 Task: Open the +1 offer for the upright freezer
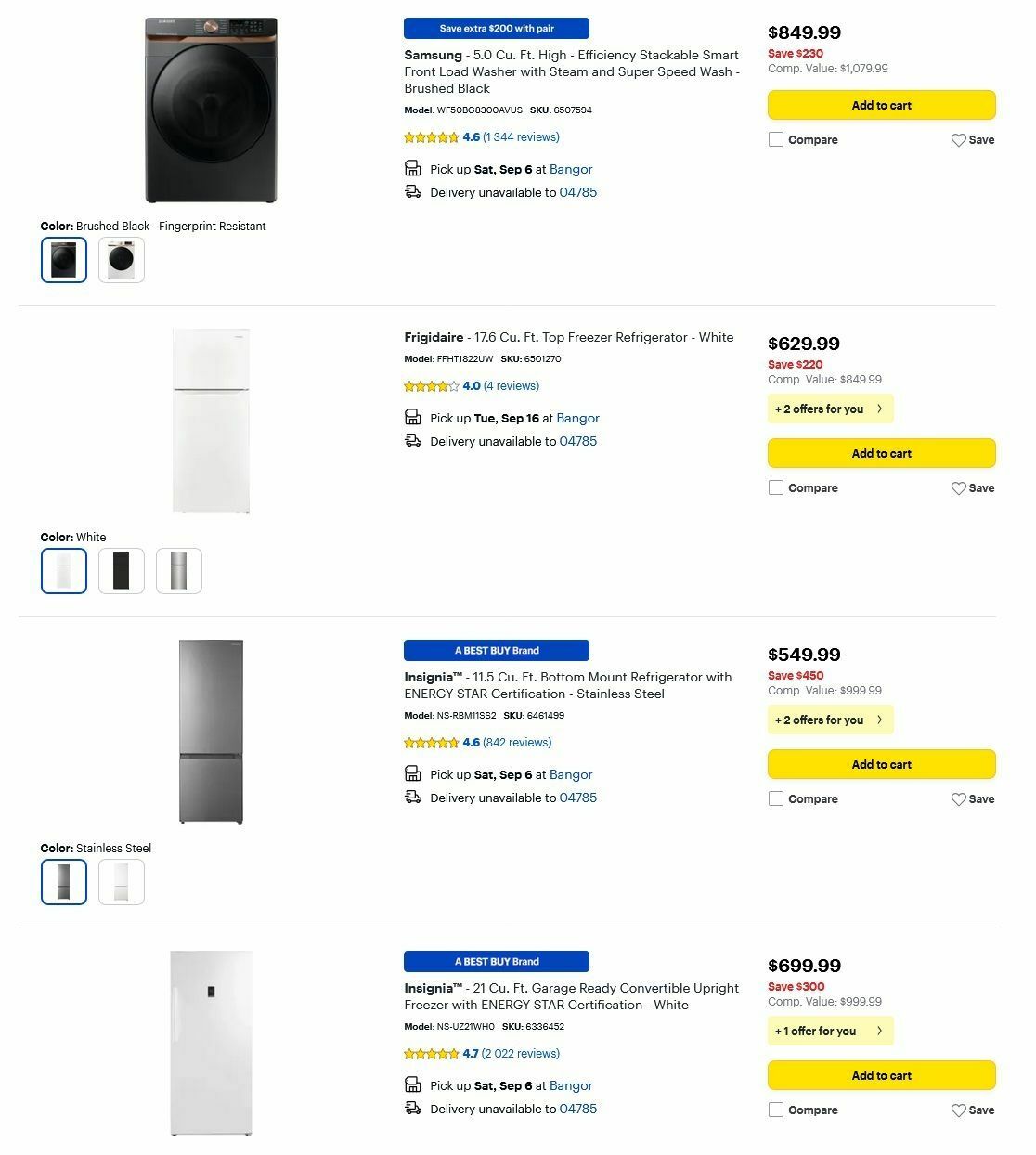(x=829, y=1031)
